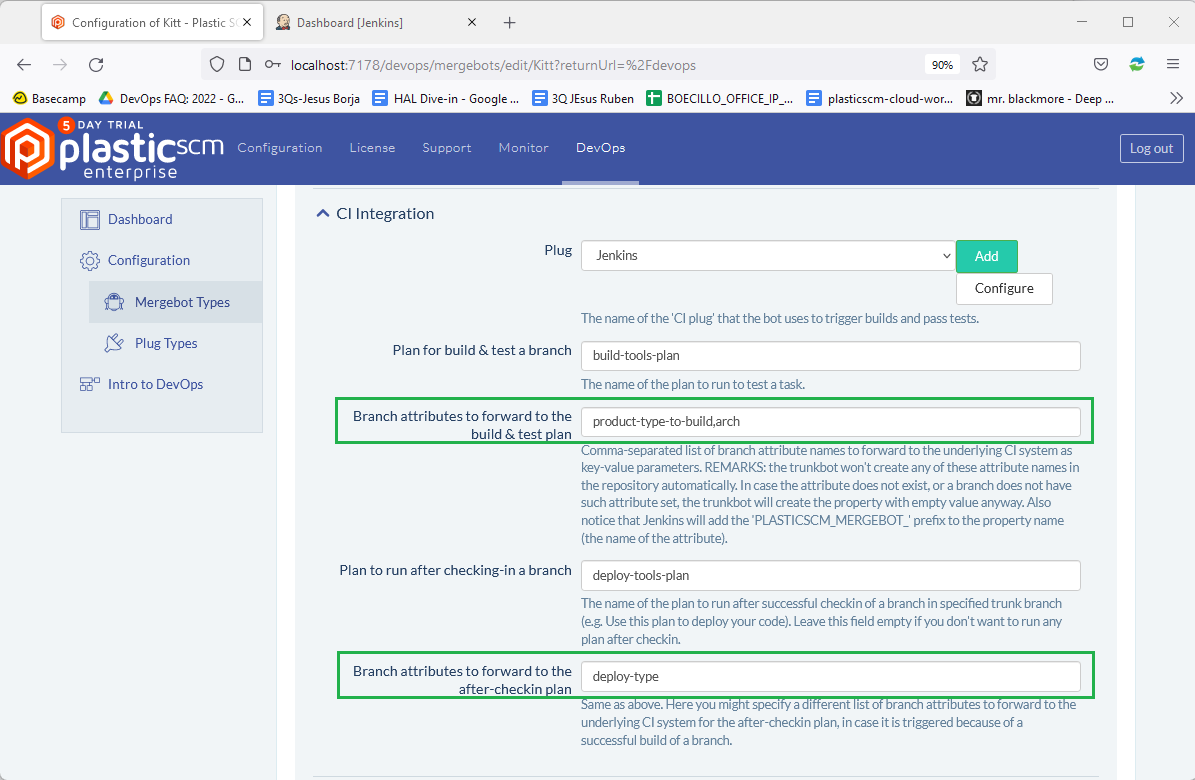Select the Mergebot Types sidebar item
The image size is (1195, 780).
pos(181,302)
